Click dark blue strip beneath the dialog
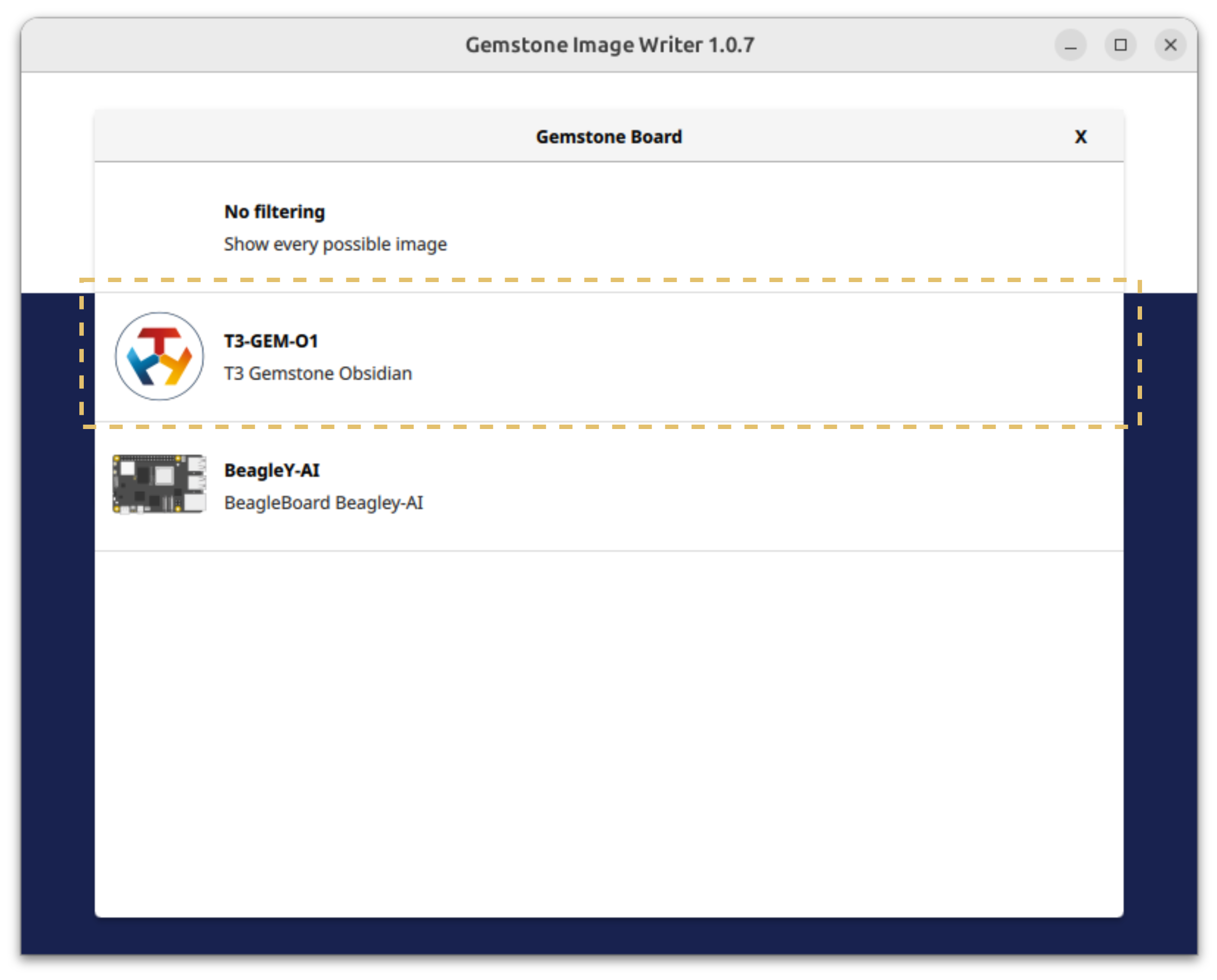1217x980 pixels. (608, 936)
